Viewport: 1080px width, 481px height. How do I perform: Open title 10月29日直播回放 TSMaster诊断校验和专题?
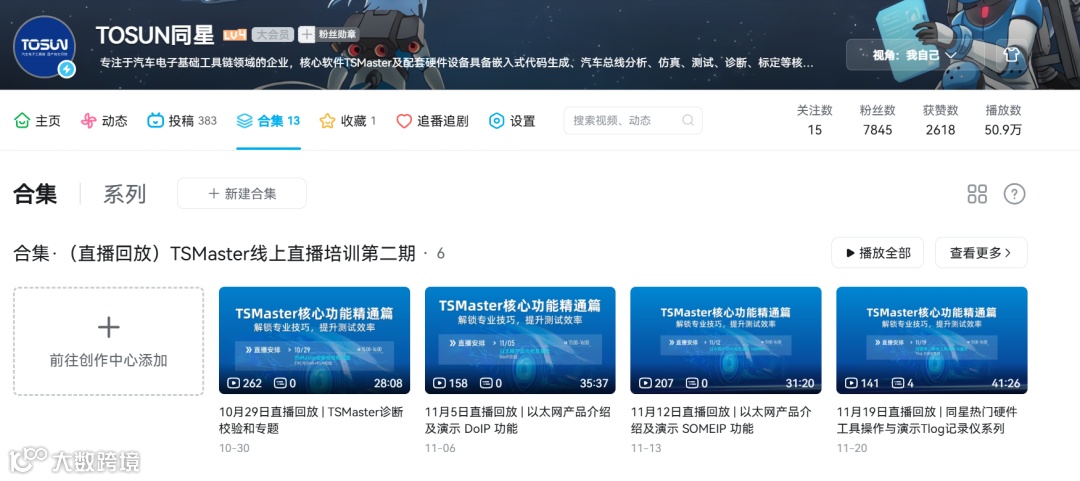311,420
